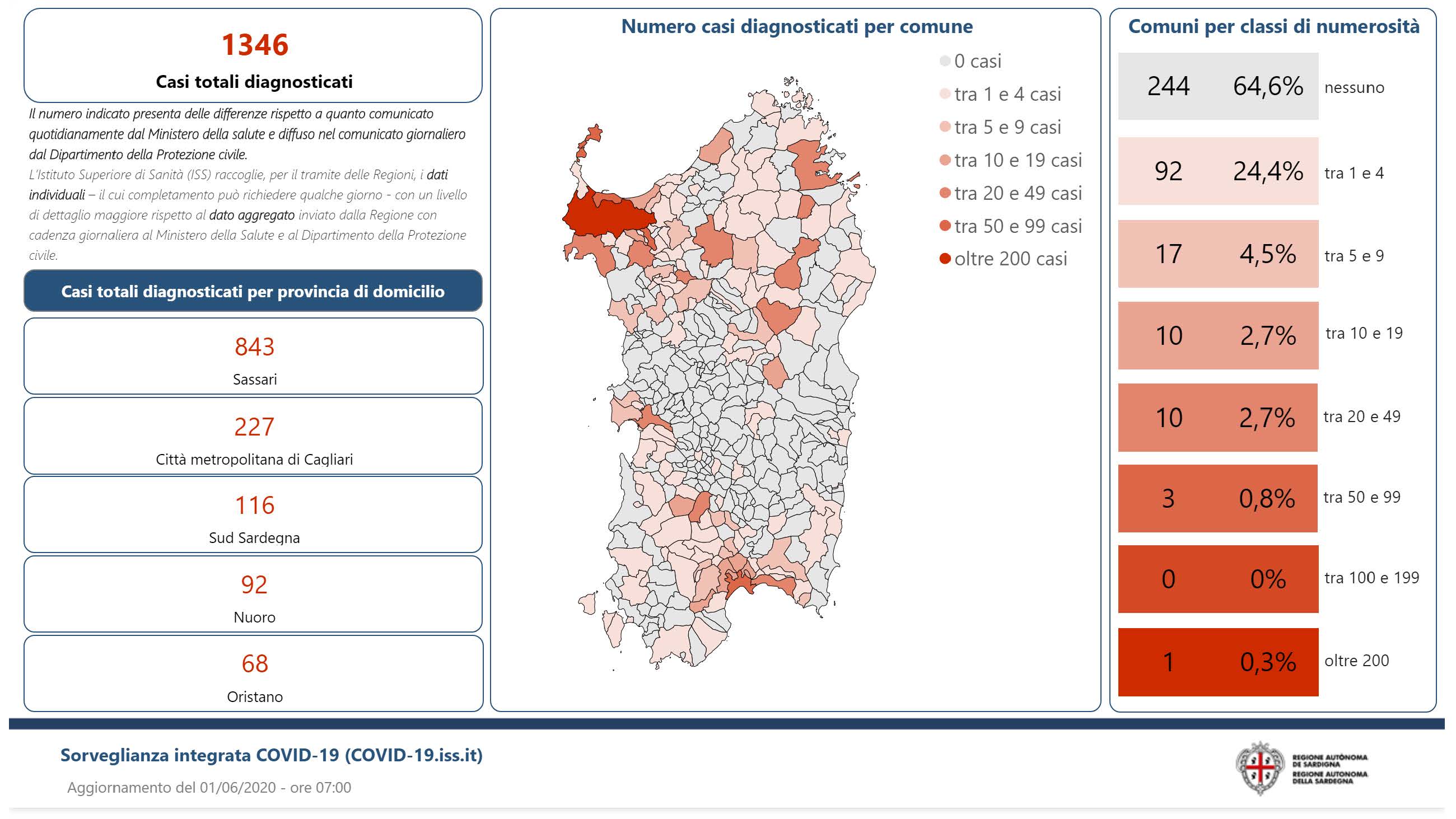Click the 'Casi totali diagnosticati per provincia' header

coord(253,291)
